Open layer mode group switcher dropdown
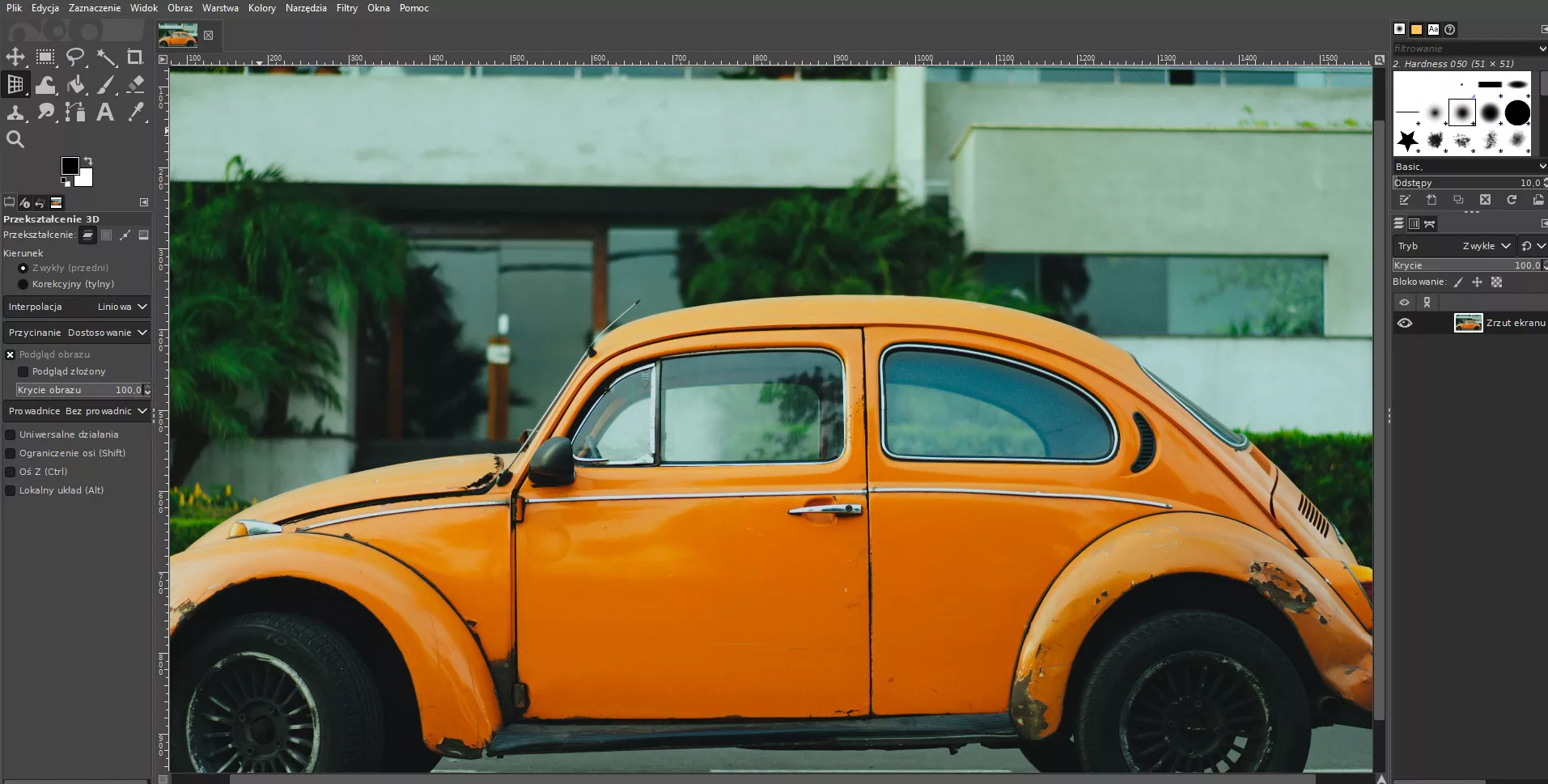The width and height of the screenshot is (1548, 784). [1532, 246]
